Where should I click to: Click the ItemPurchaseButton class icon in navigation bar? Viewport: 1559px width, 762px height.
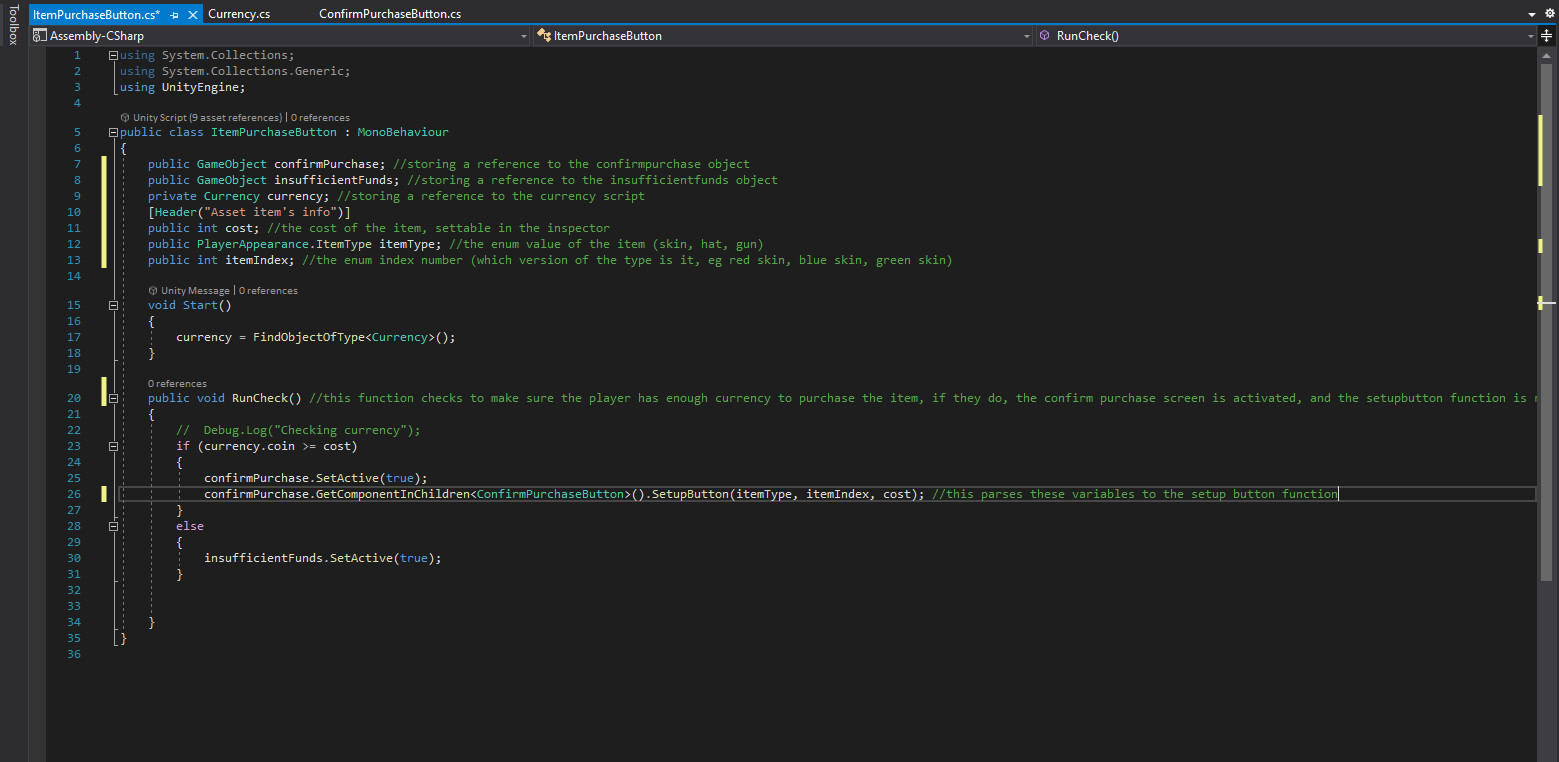pos(544,35)
